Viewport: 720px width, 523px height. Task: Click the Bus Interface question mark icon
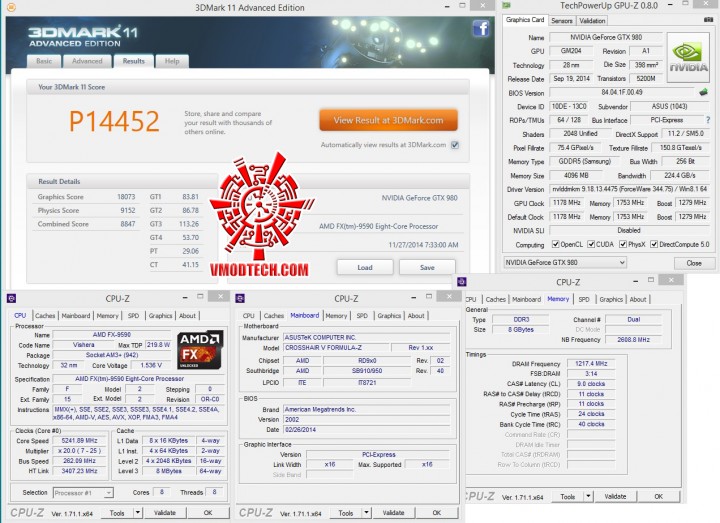click(708, 120)
